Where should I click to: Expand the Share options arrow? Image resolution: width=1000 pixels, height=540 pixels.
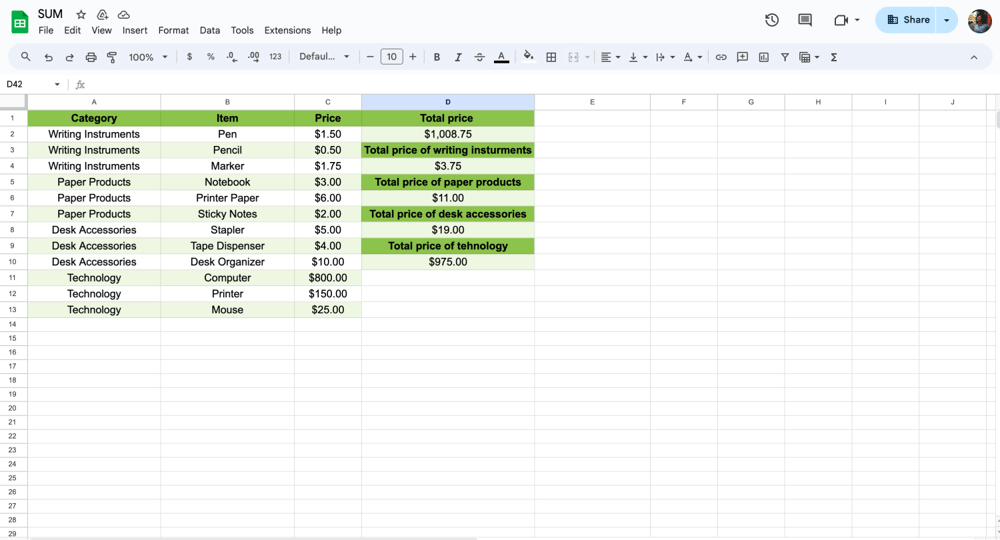pos(947,20)
